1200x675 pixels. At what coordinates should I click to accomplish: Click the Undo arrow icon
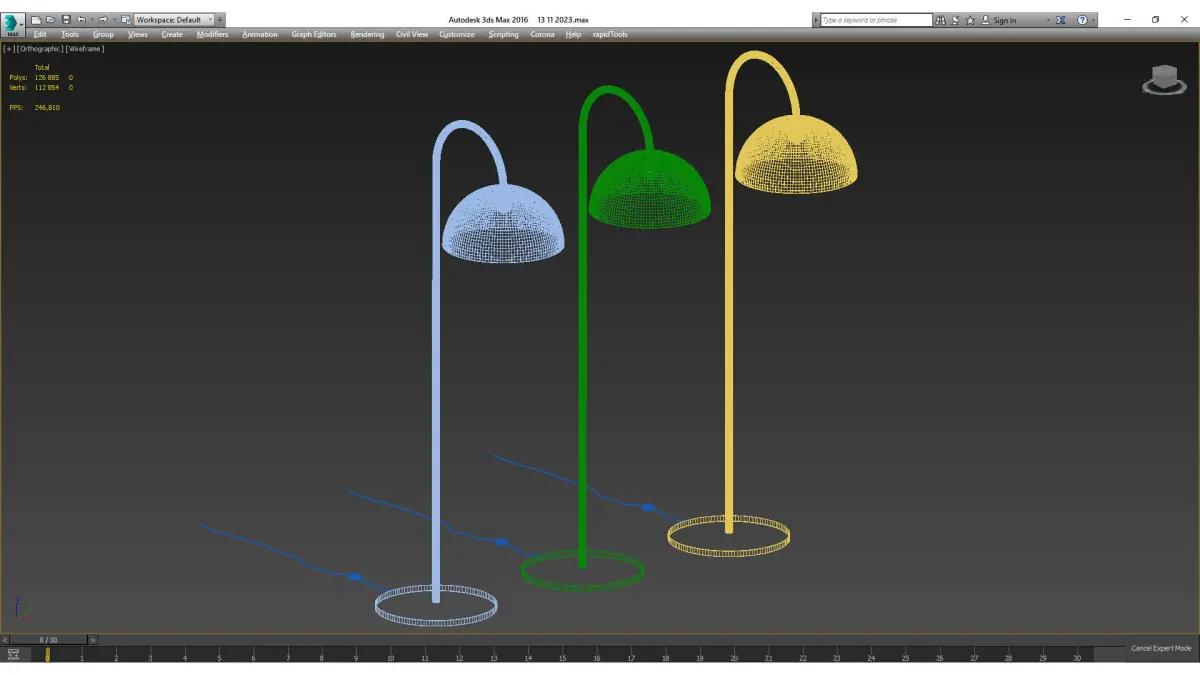pyautogui.click(x=81, y=20)
